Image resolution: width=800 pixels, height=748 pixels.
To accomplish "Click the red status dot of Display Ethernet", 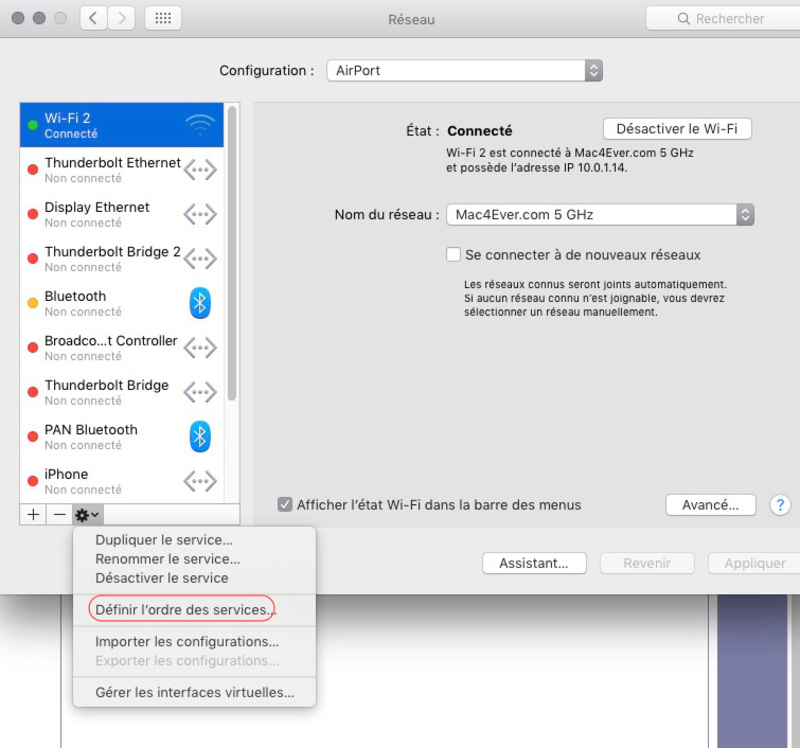I will pyautogui.click(x=33, y=214).
